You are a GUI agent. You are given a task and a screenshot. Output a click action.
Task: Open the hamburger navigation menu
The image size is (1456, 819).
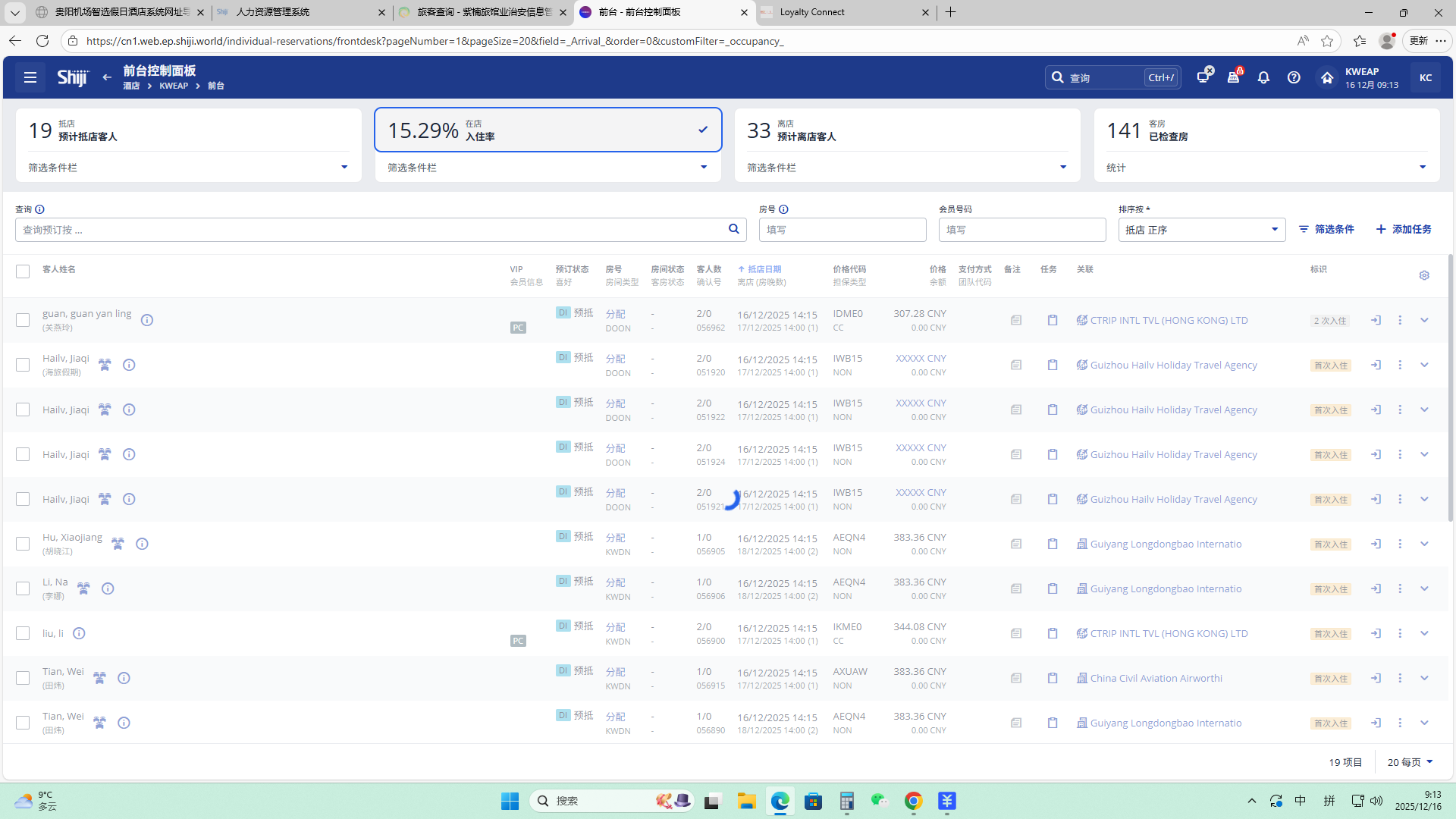30,77
